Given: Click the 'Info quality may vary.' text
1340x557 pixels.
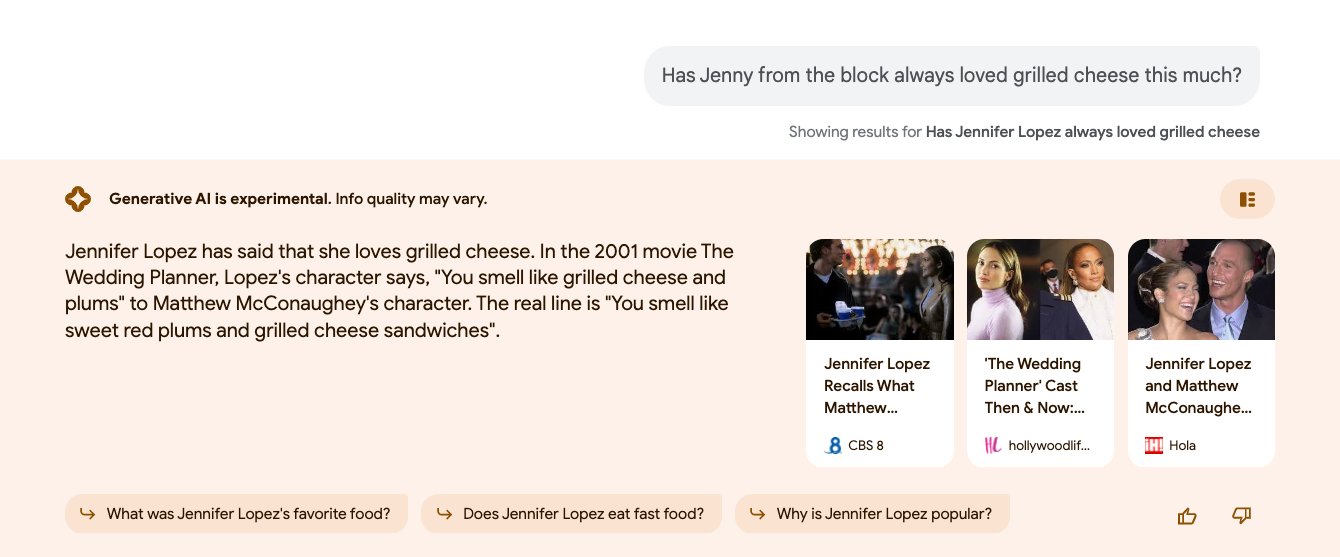Looking at the screenshot, I should 411,199.
